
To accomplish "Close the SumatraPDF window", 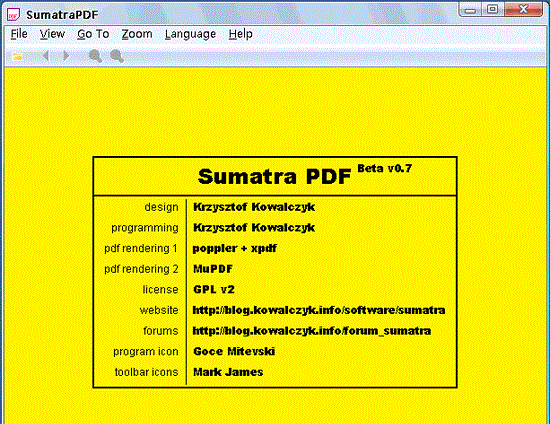I will click(524, 9).
